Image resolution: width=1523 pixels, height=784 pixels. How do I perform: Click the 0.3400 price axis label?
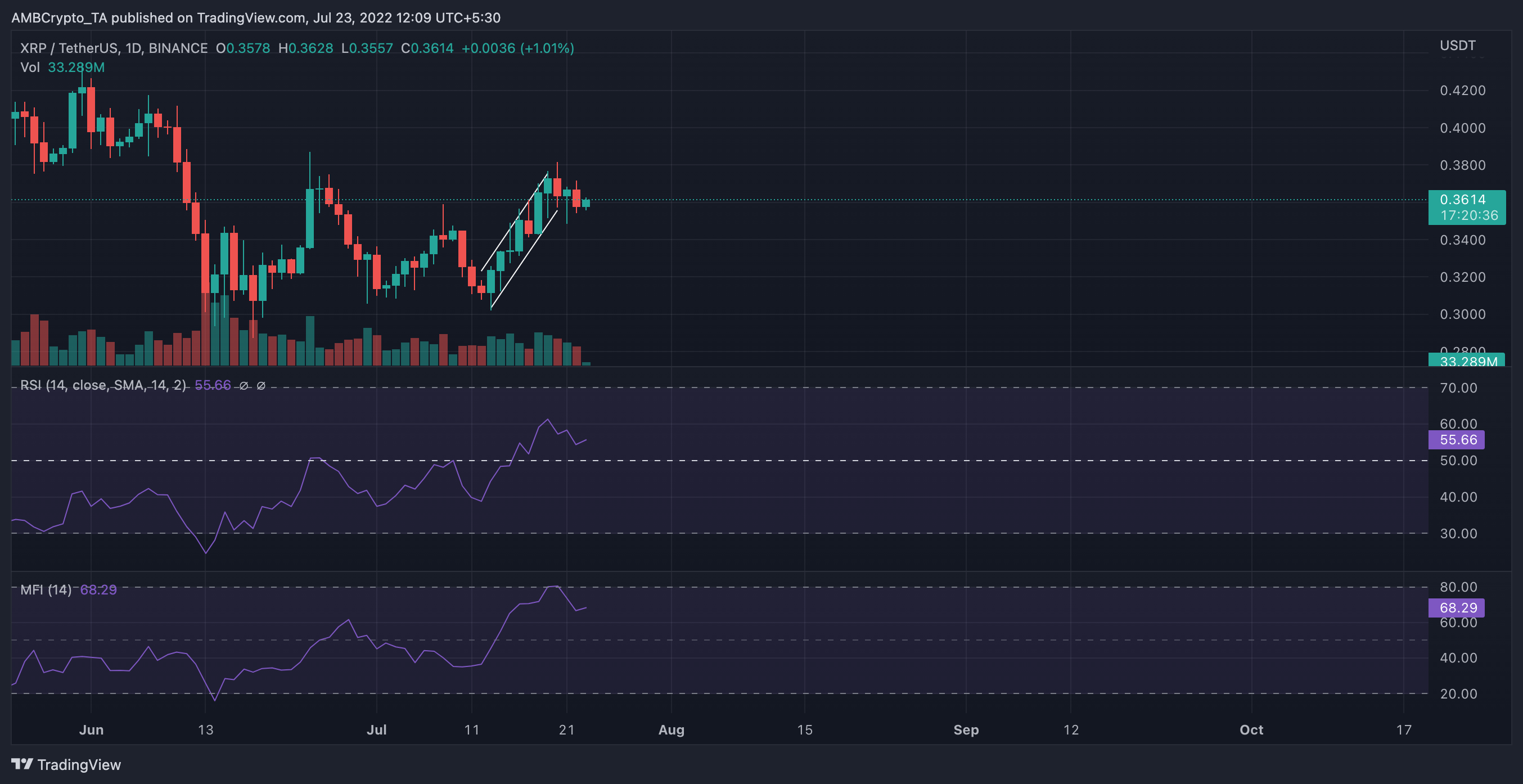coord(1462,240)
